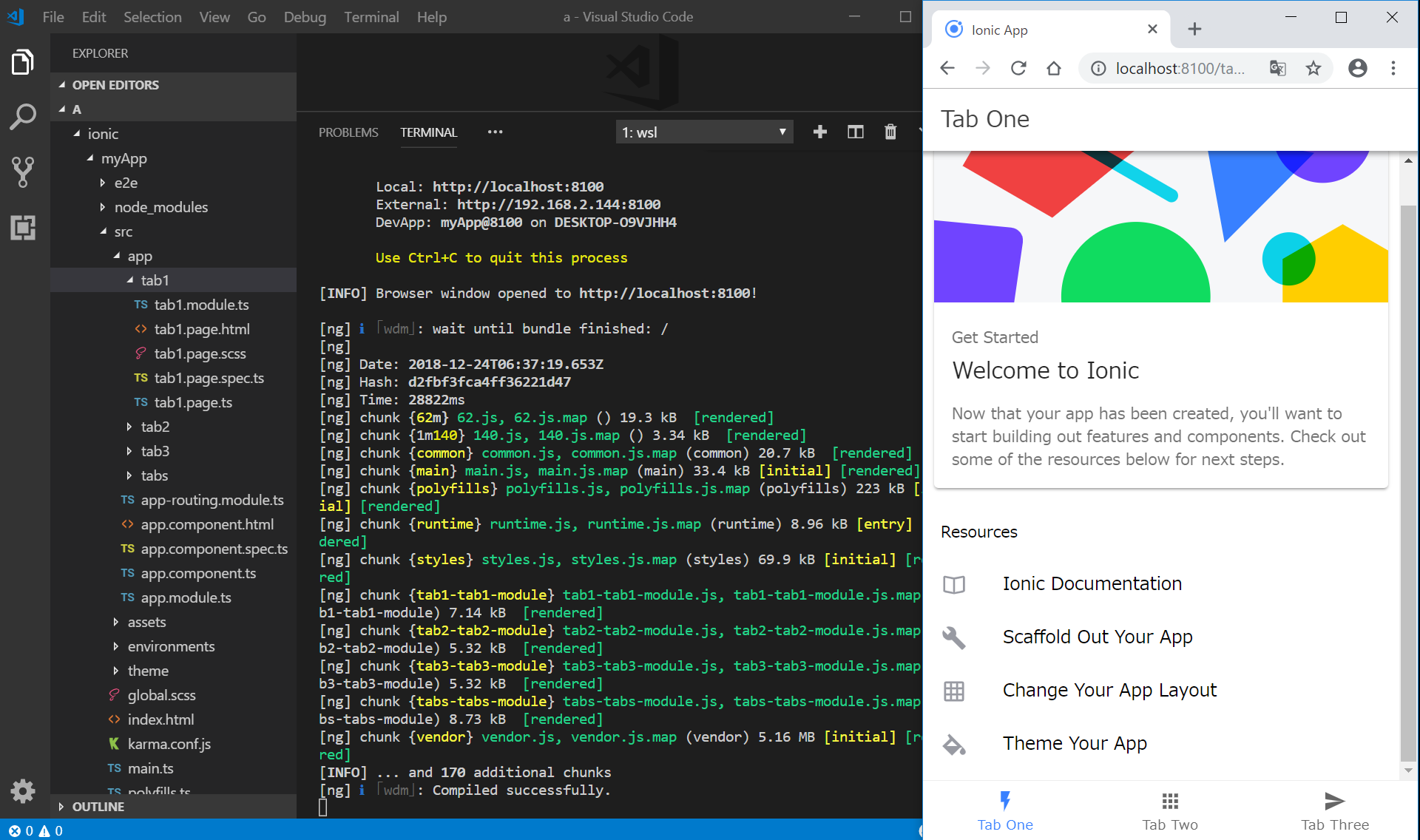1420x840 pixels.
Task: Click Theme Your App resource
Action: 1074,744
